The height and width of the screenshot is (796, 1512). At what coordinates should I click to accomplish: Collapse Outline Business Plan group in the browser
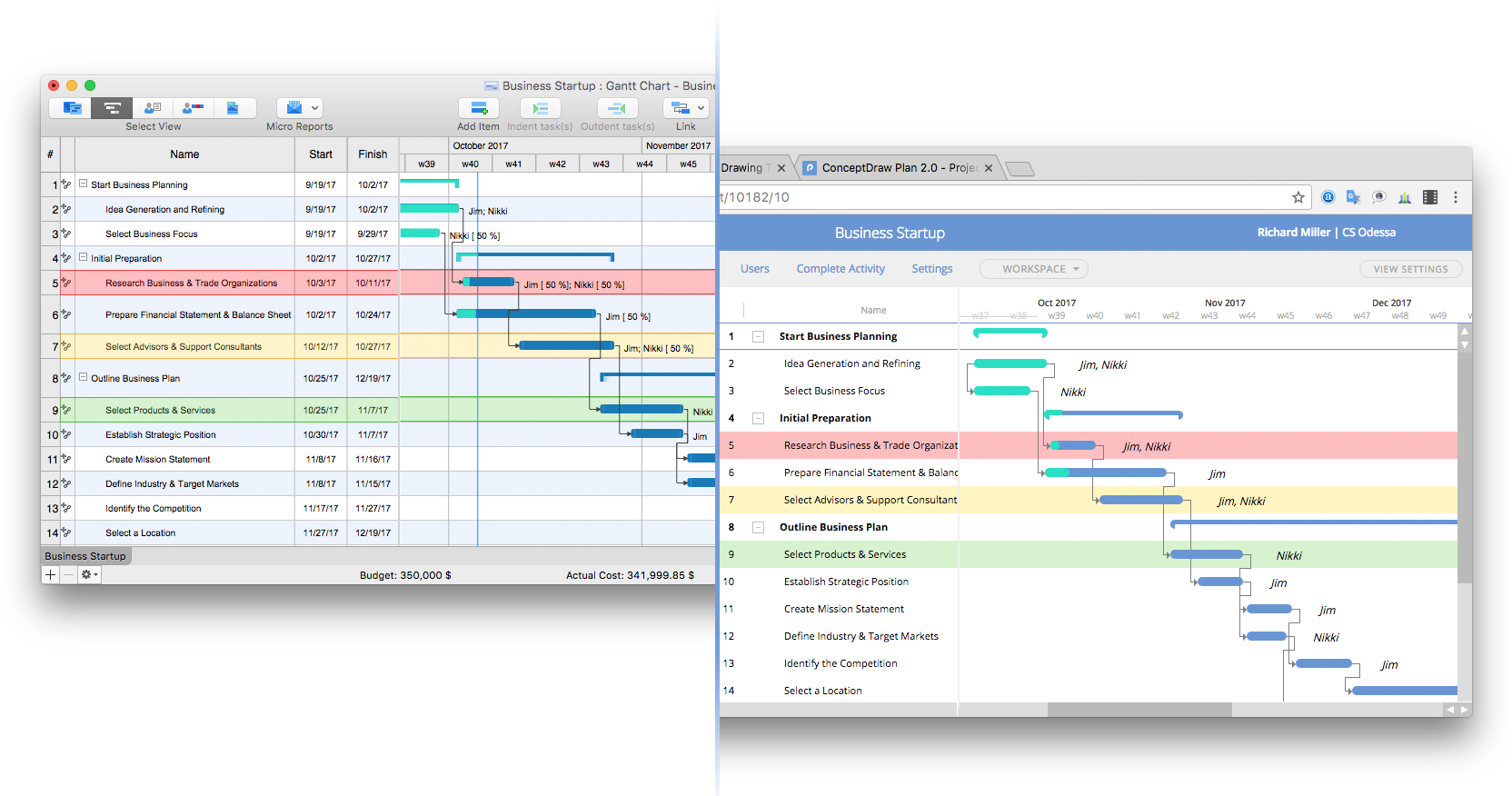pos(758,527)
